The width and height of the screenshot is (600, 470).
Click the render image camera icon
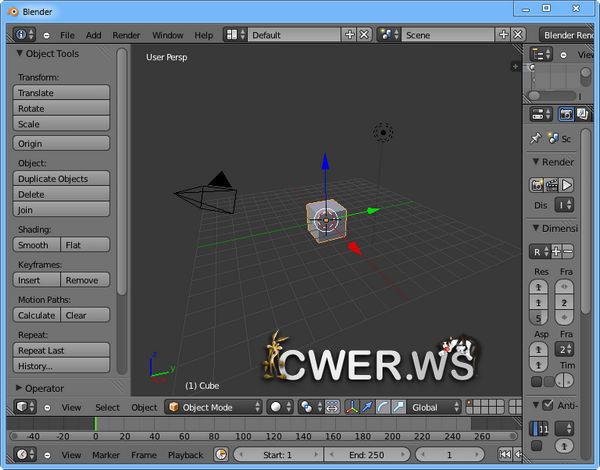[537, 184]
